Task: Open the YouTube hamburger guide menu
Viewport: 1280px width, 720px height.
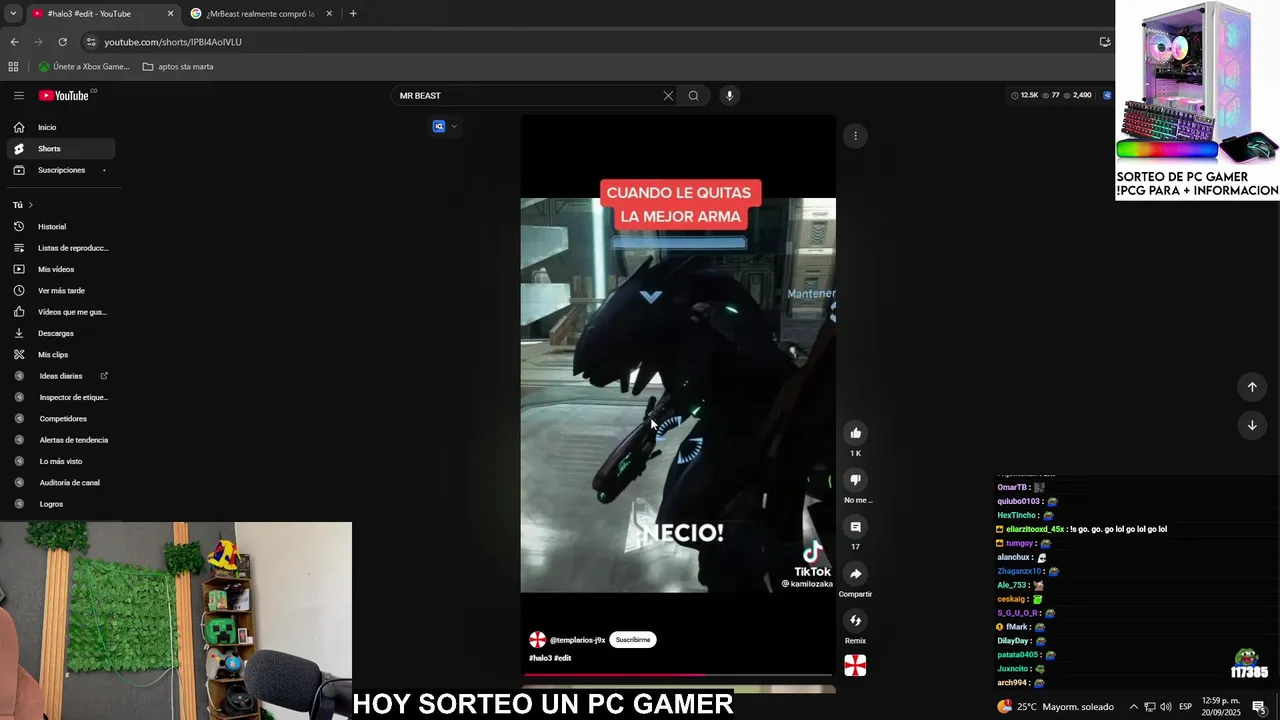Action: pyautogui.click(x=19, y=96)
